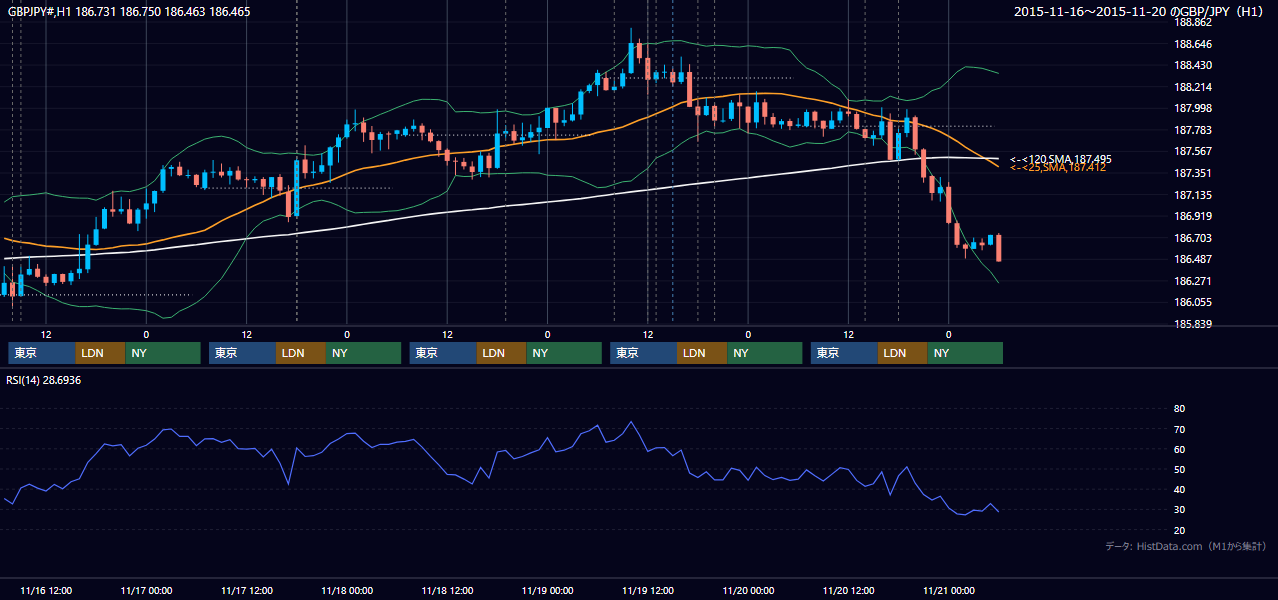
Task: Click the RSI scale value 40
Action: pyautogui.click(x=1179, y=490)
